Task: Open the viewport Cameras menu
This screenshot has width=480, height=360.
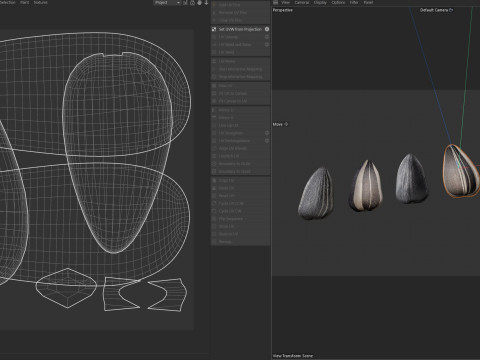Action: (x=302, y=2)
